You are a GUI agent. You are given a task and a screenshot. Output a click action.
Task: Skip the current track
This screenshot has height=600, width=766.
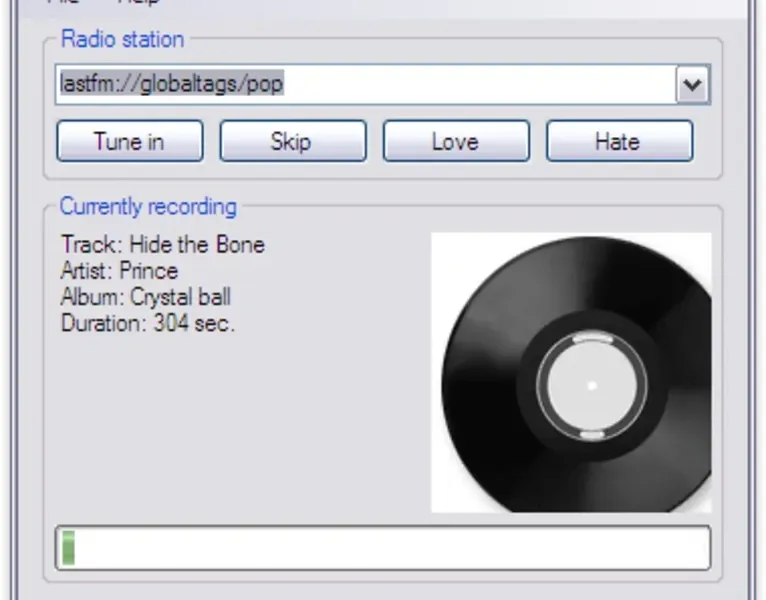click(293, 141)
